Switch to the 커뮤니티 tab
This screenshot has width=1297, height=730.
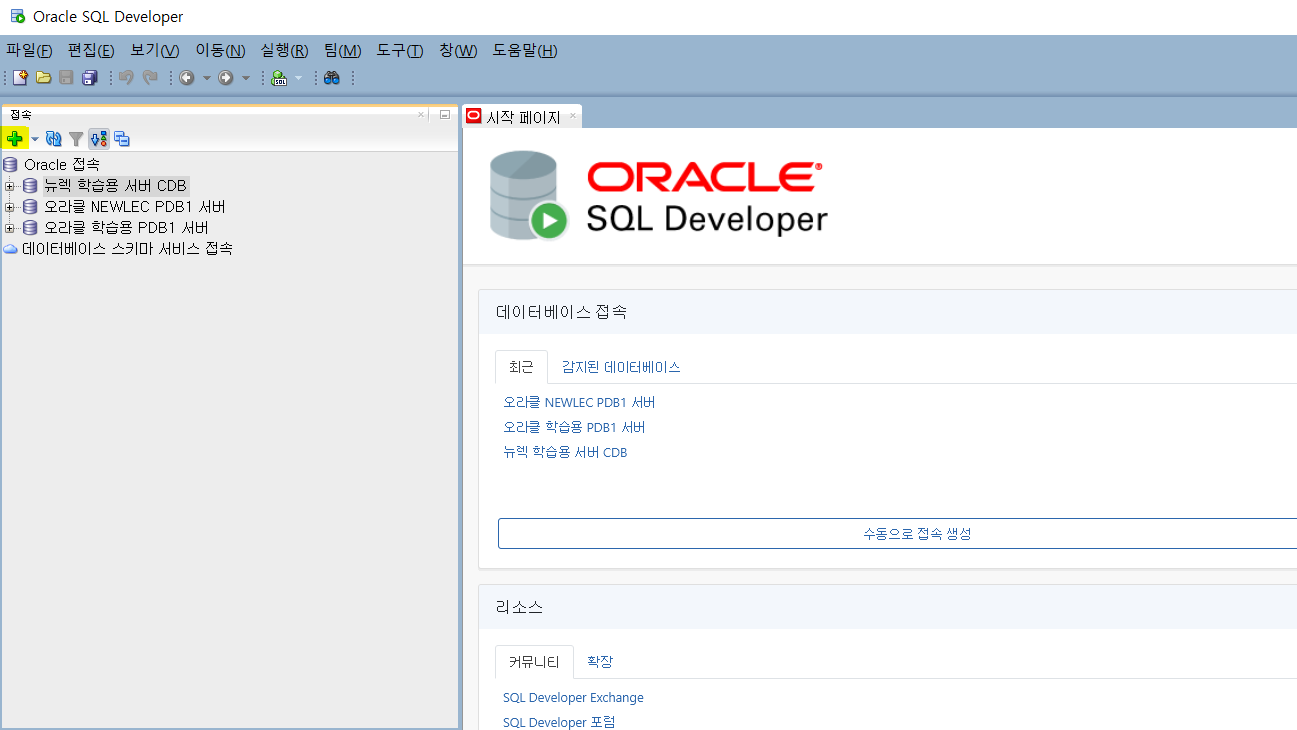534,662
